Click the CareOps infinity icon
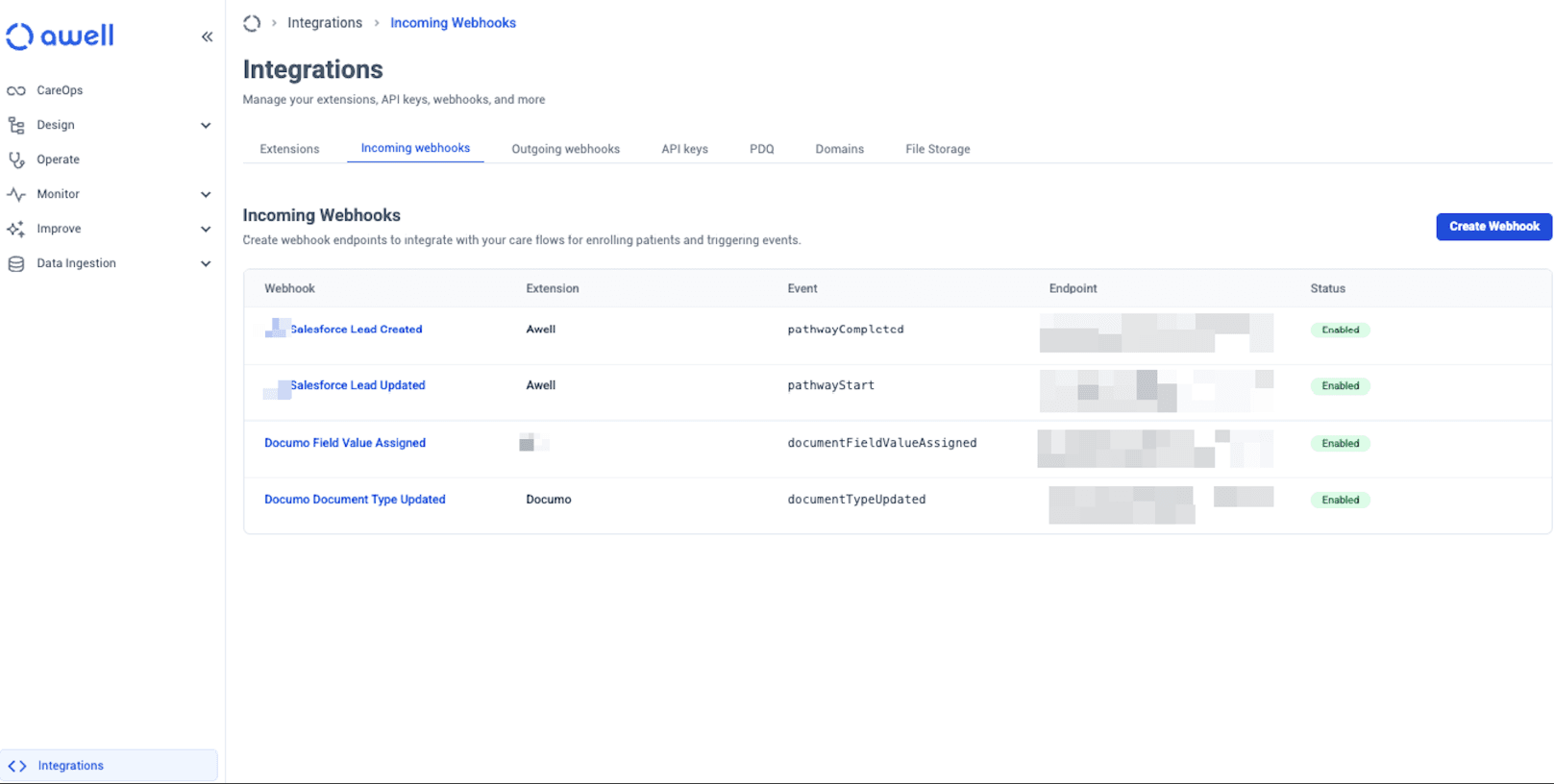The width and height of the screenshot is (1554, 784). 16,90
